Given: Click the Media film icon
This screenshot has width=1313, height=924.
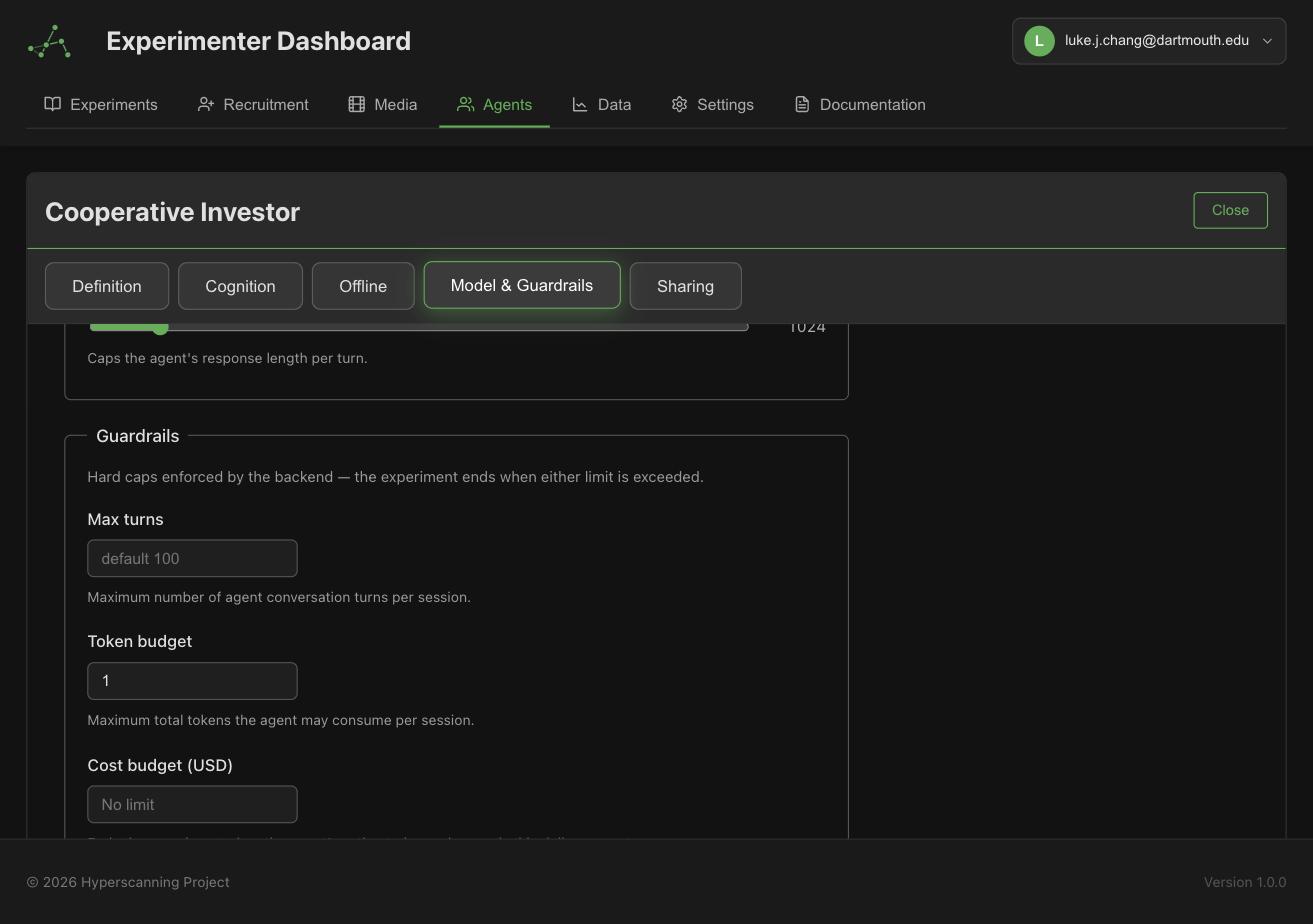Looking at the screenshot, I should 356,104.
